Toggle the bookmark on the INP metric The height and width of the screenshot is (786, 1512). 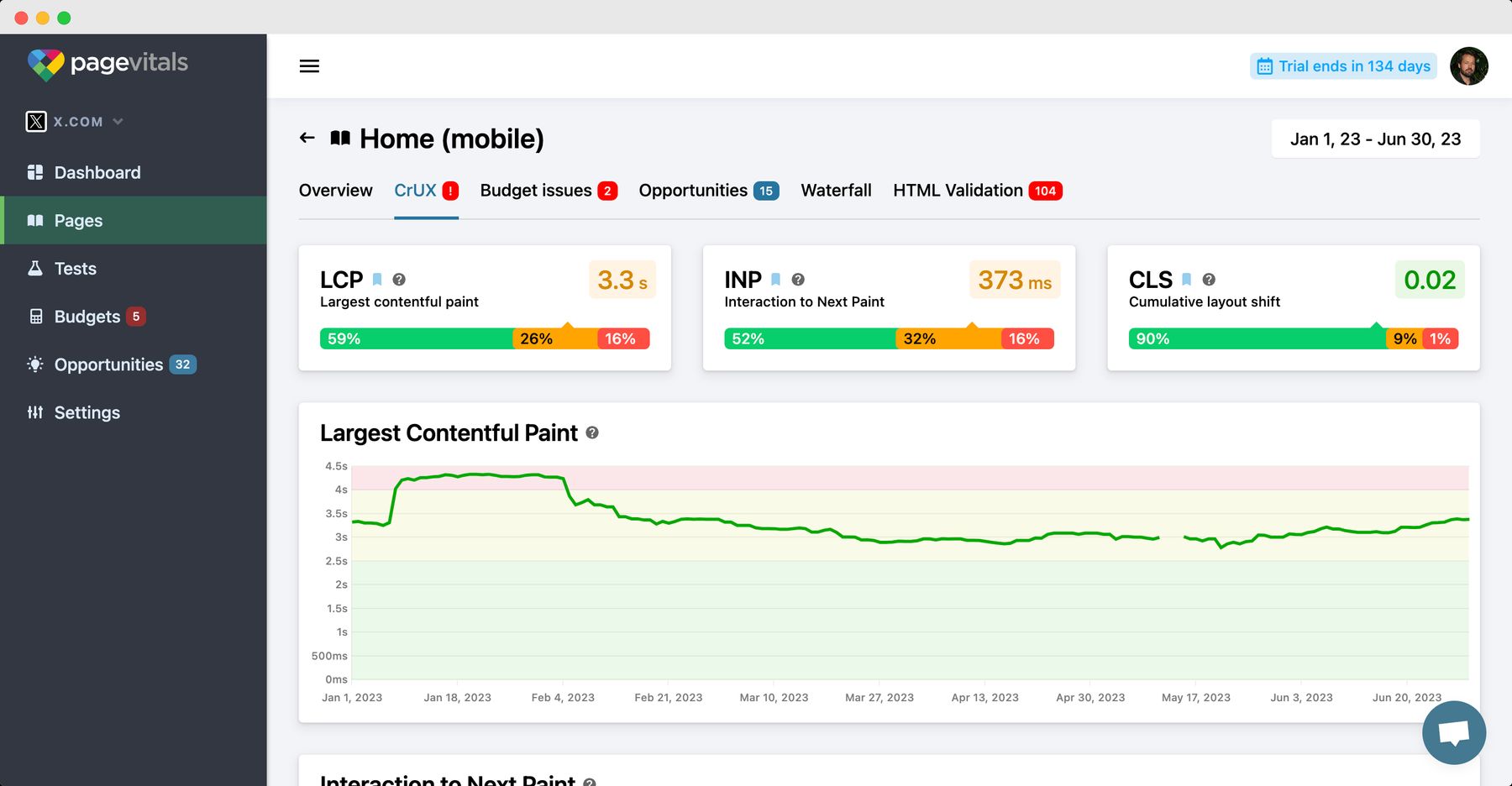click(775, 279)
